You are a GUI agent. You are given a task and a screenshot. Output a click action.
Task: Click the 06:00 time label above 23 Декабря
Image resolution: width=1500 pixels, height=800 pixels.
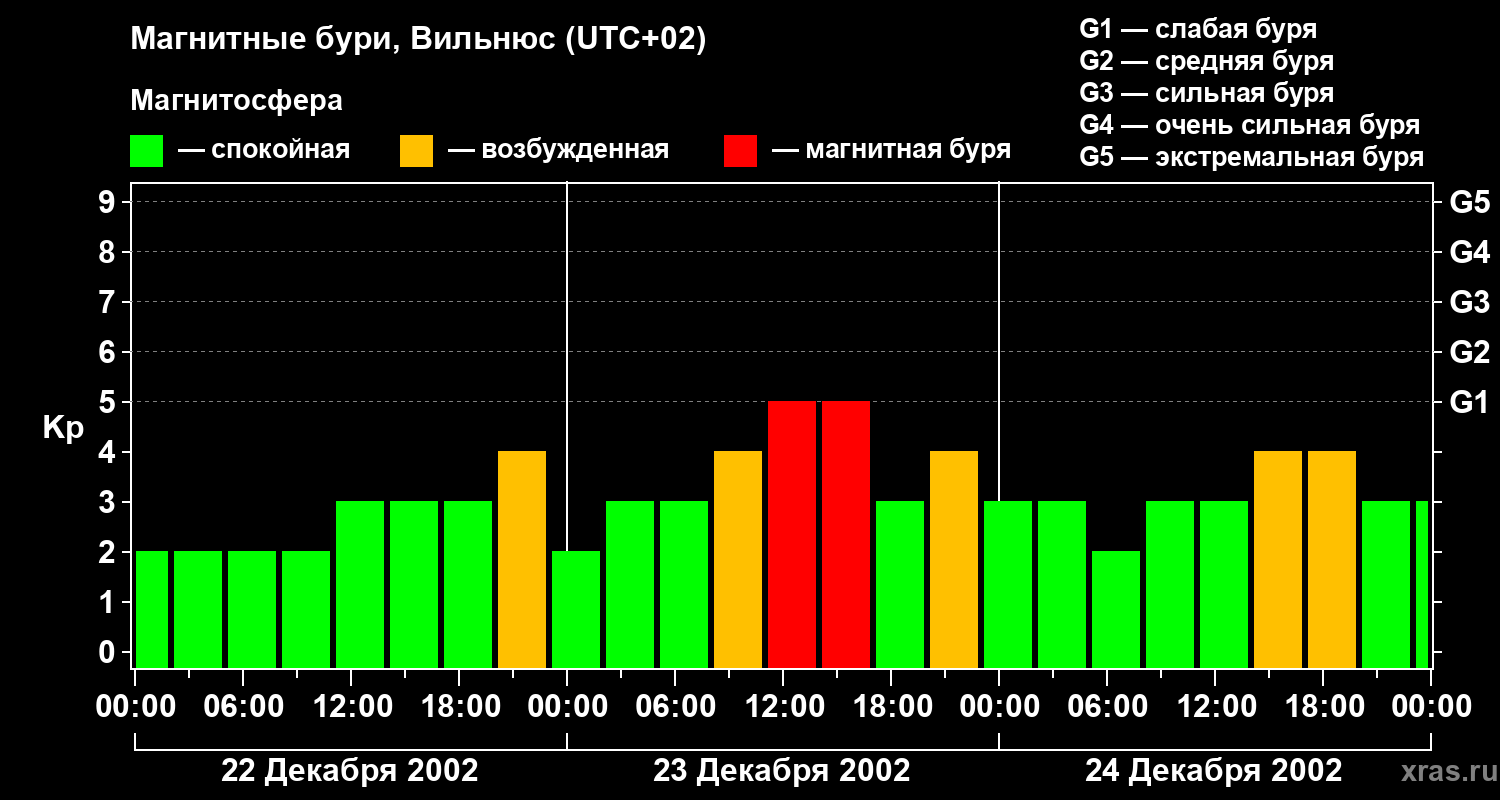(675, 706)
